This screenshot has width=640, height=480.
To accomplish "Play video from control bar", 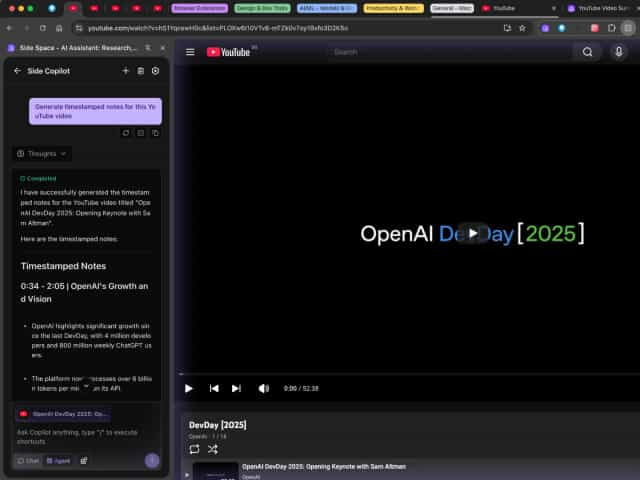I will tap(189, 388).
